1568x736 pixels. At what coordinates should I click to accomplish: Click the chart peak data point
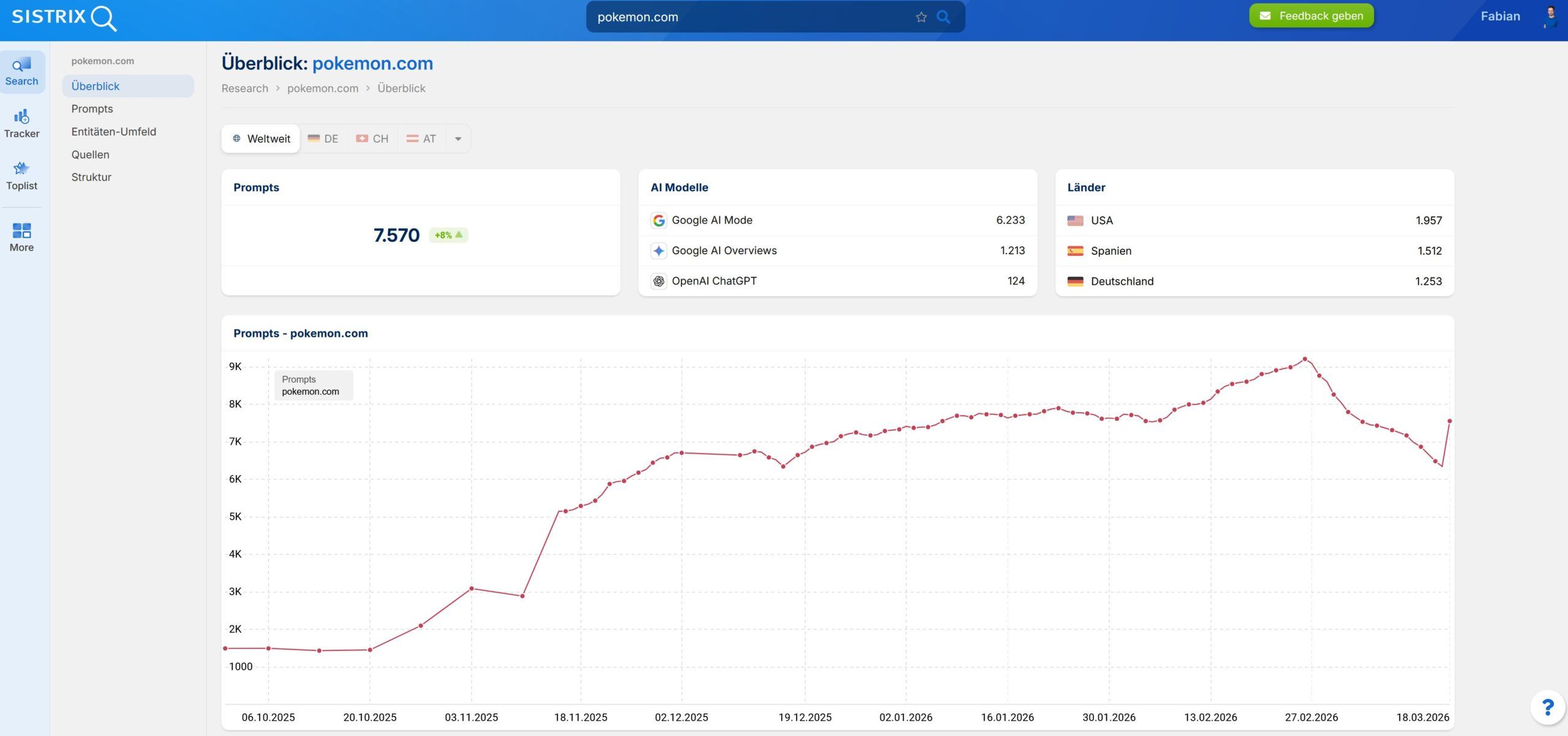tap(1305, 359)
